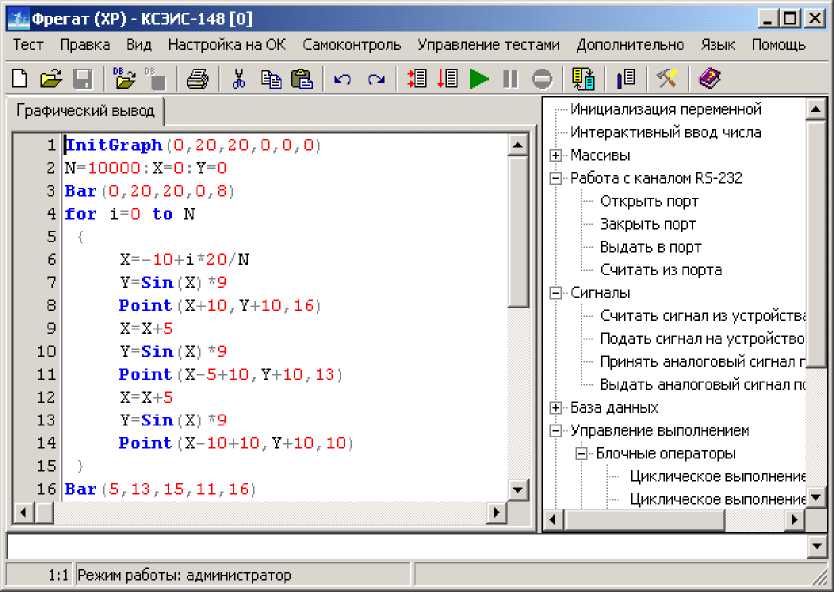Viewport: 834px width, 592px height.
Task: Select Принять аналоговый сигнал tree item
Action: point(703,362)
